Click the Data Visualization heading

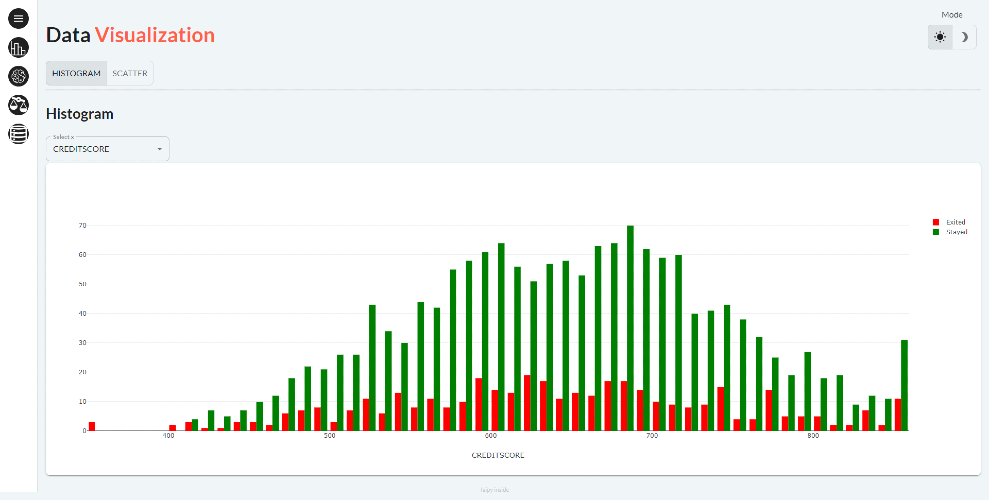[x=131, y=35]
